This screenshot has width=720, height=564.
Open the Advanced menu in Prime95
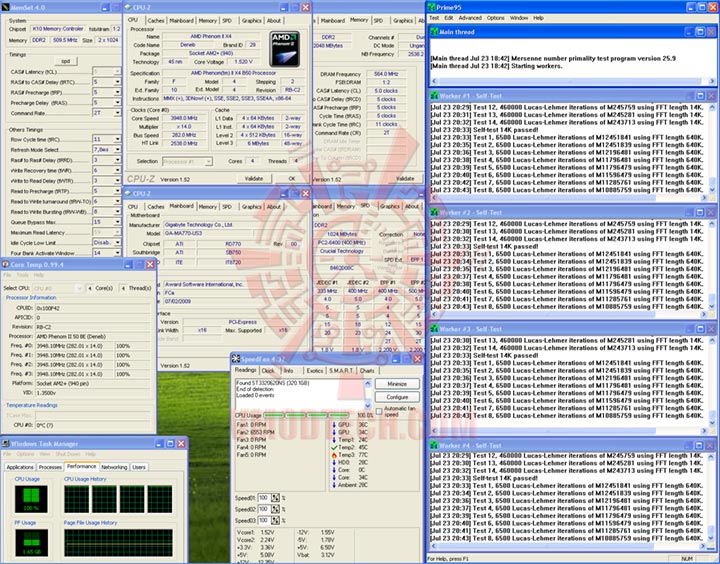pos(469,18)
